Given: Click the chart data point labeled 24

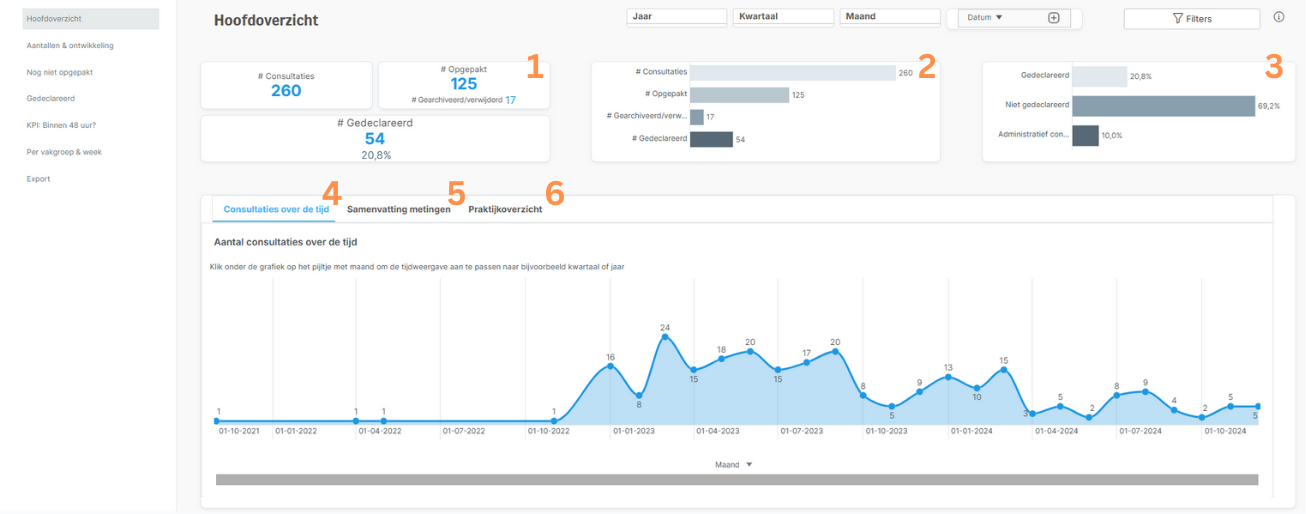Looking at the screenshot, I should [x=665, y=338].
